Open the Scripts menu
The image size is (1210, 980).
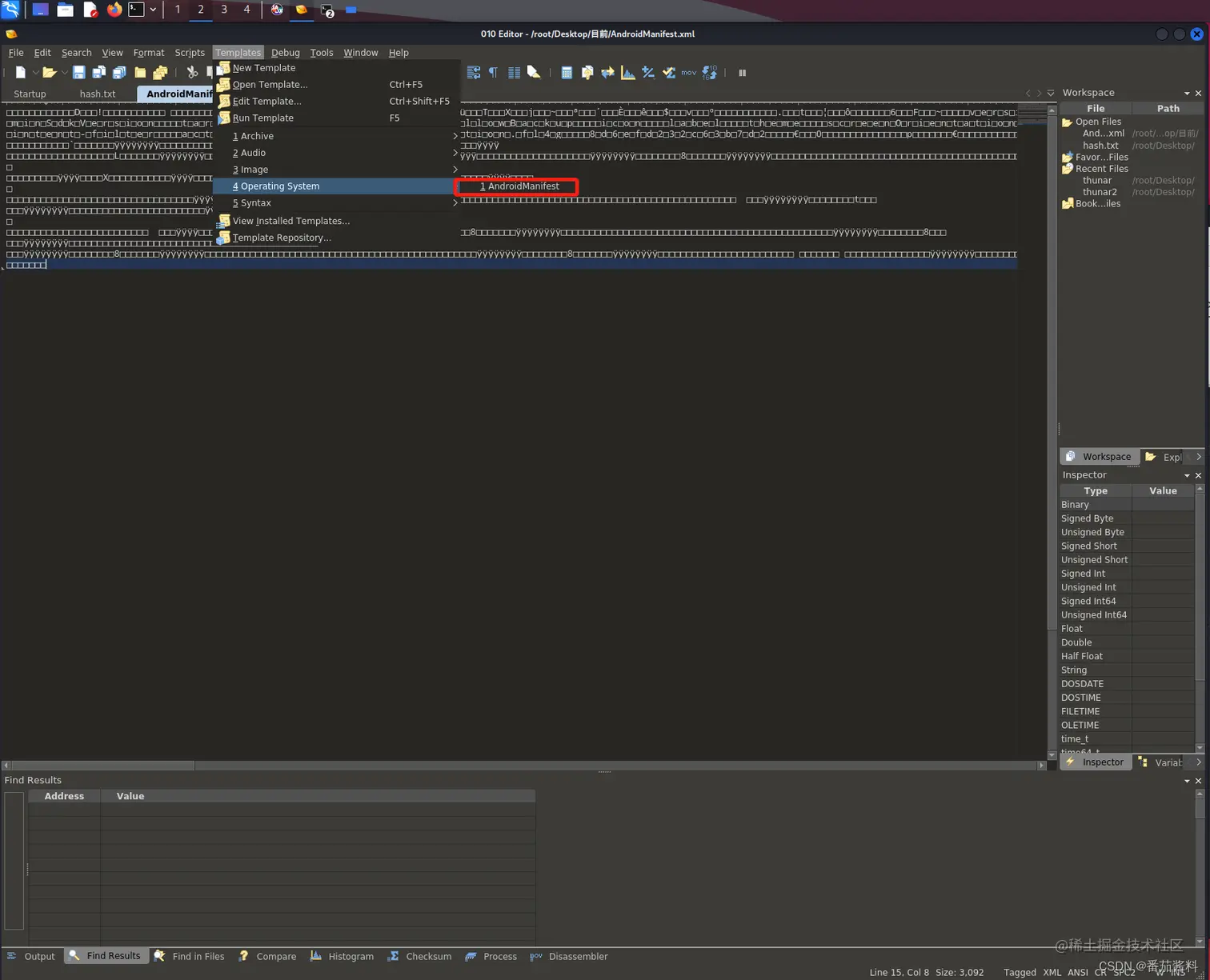pos(190,53)
